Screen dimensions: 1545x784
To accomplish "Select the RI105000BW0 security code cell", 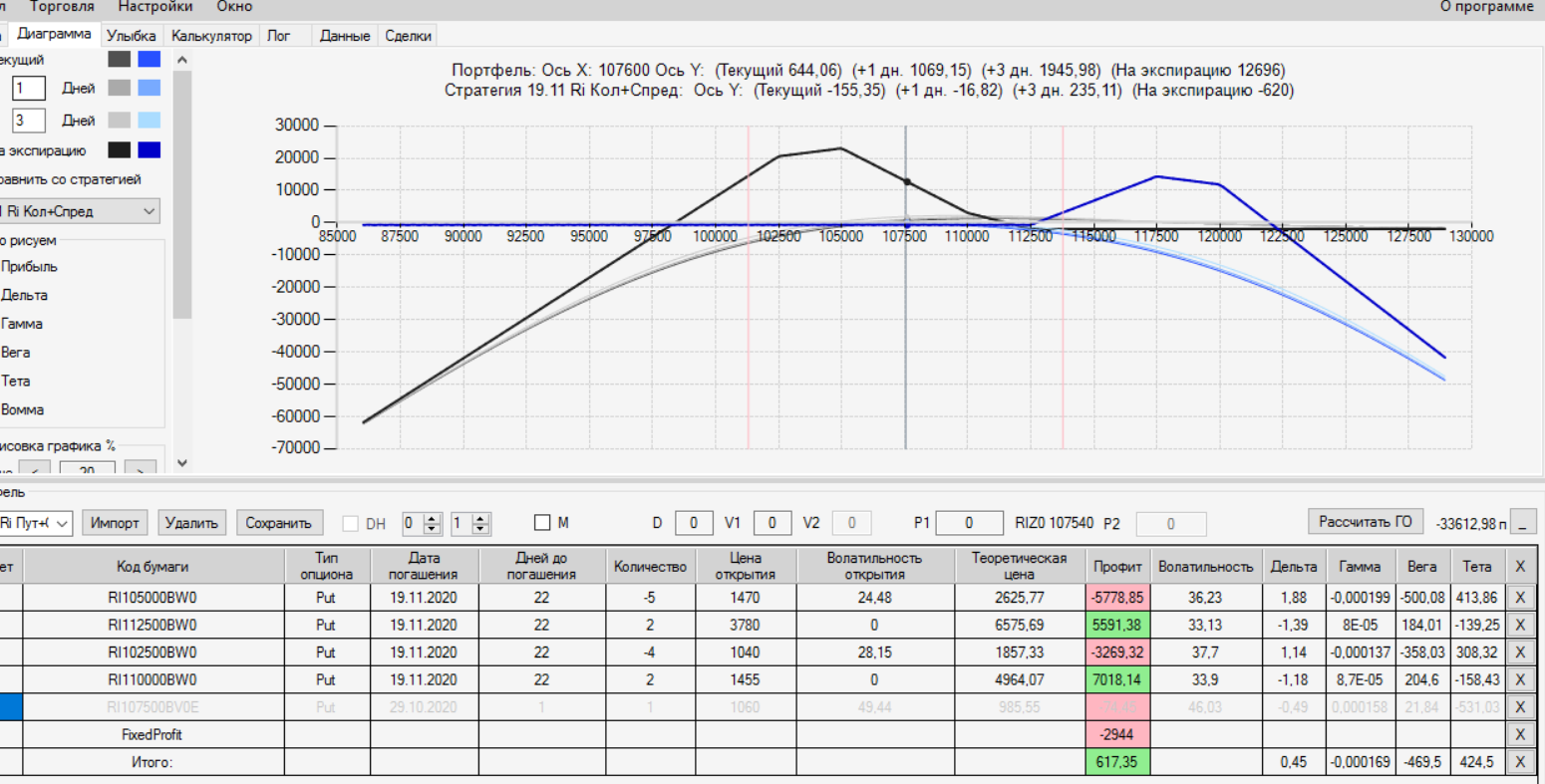I will pyautogui.click(x=154, y=598).
